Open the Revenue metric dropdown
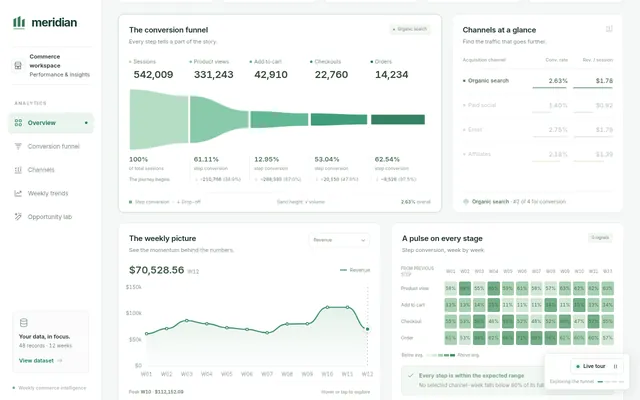 339,240
